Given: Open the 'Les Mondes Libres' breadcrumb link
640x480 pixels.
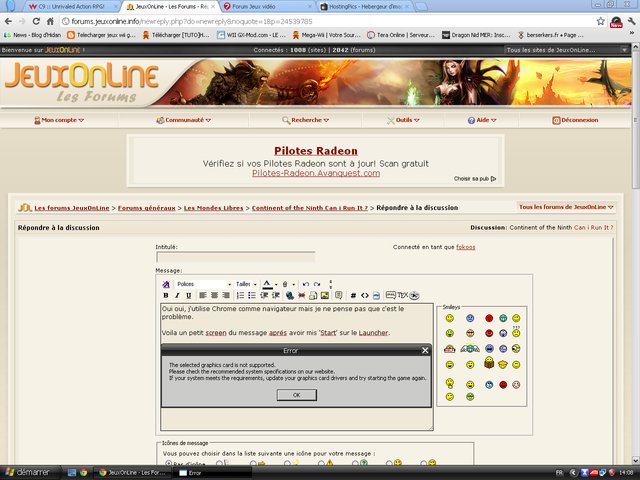Looking at the screenshot, I should click(213, 208).
